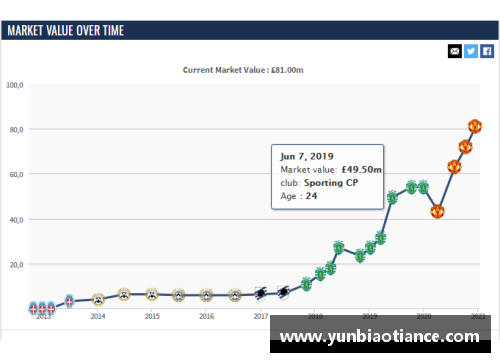Click the leftmost Novara crest marker
Screen dimensions: 500x362
tap(33, 308)
